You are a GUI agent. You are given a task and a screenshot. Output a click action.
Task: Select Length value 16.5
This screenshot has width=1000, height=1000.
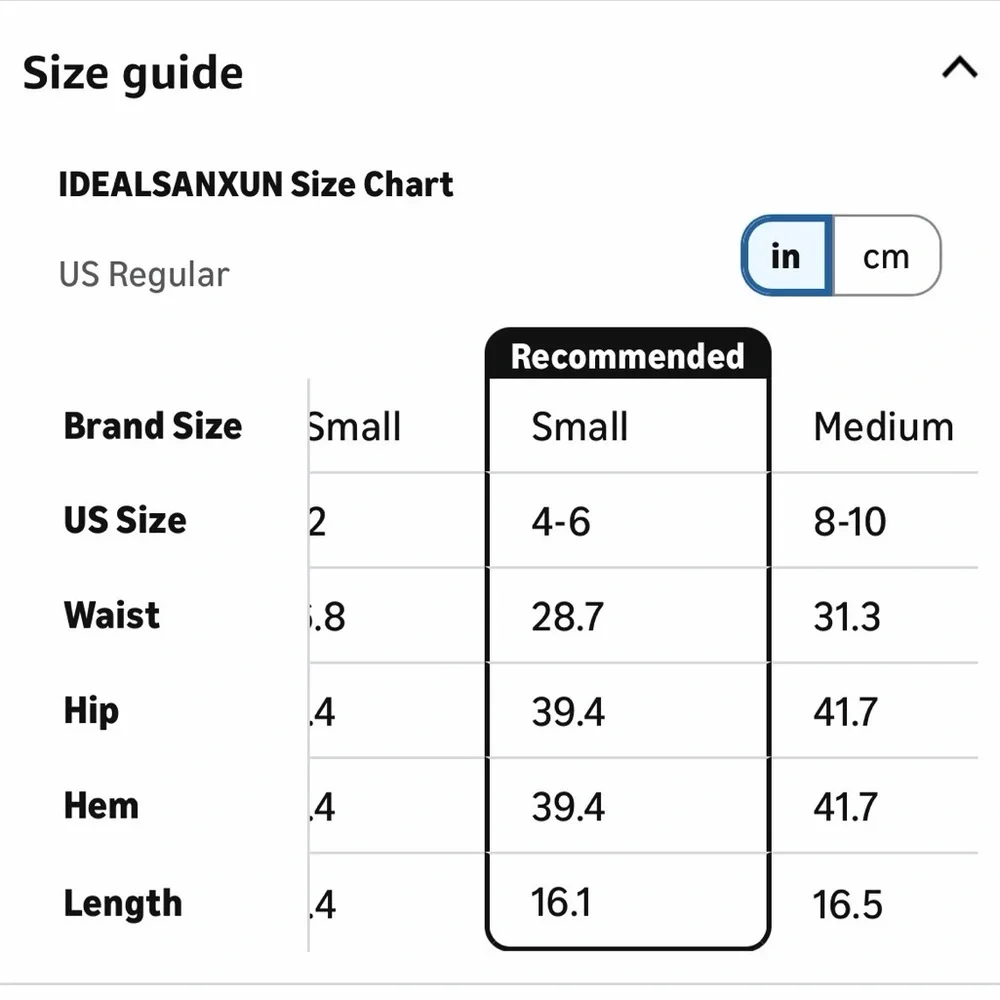(848, 904)
